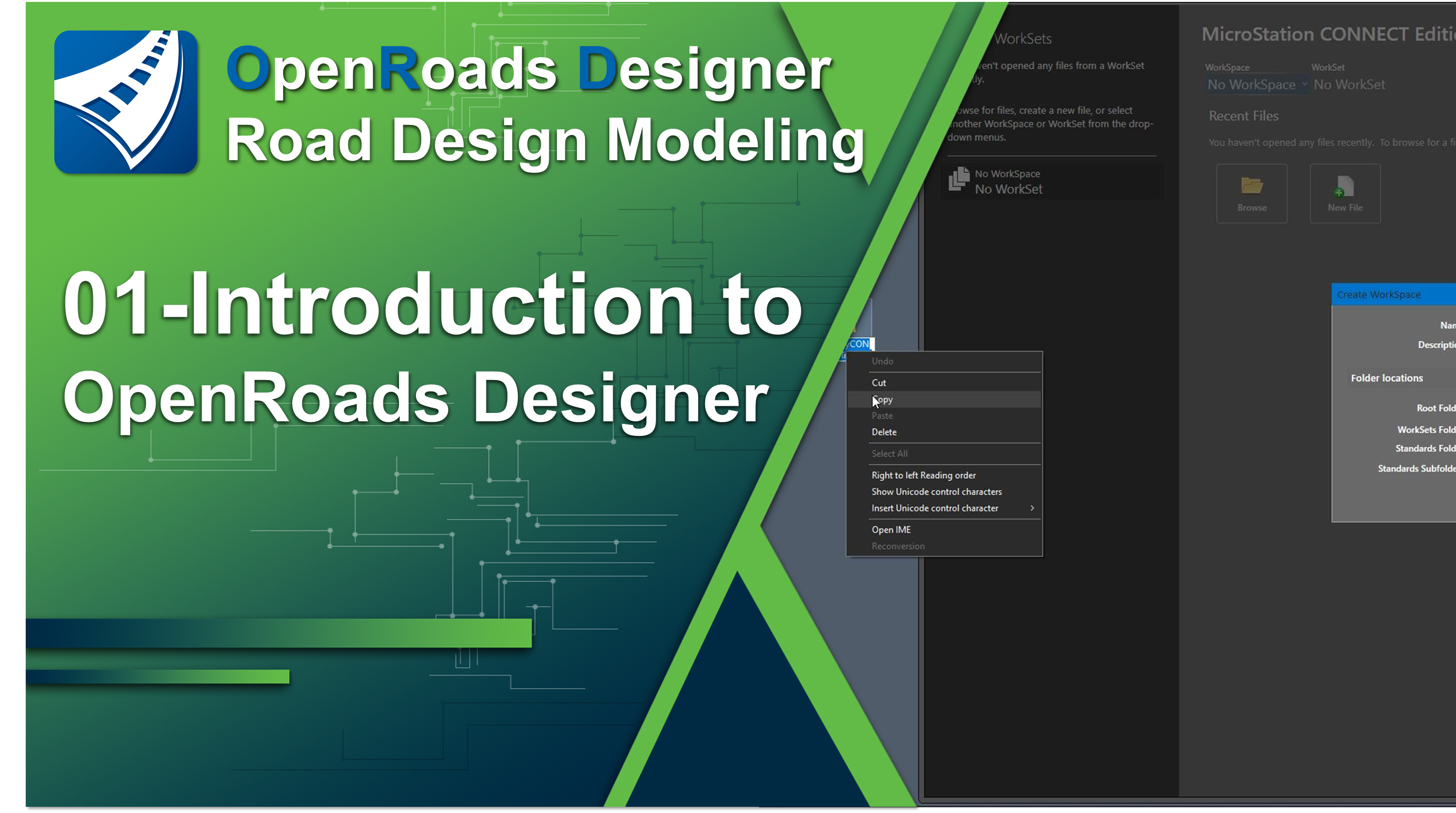
Task: Open the No WorkSpace dropdown
Action: [x=1257, y=85]
